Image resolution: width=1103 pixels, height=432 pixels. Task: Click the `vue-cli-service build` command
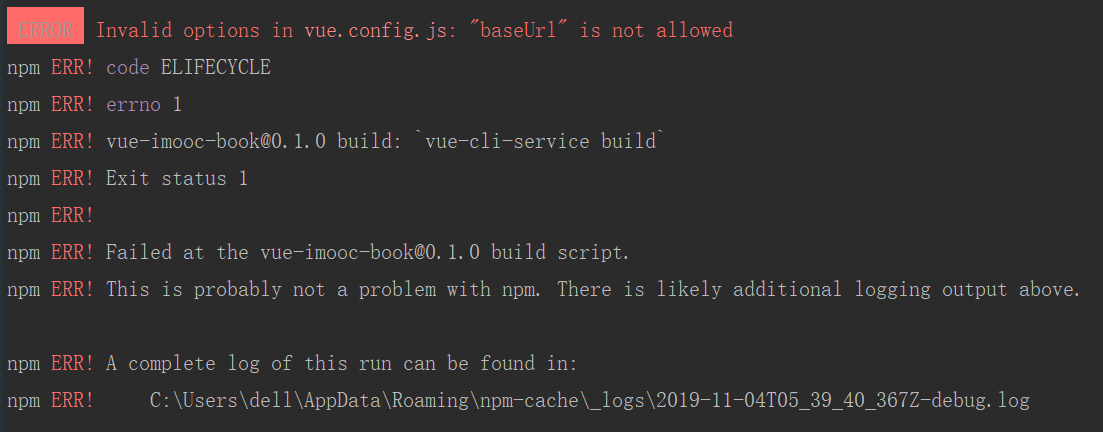[x=540, y=141]
